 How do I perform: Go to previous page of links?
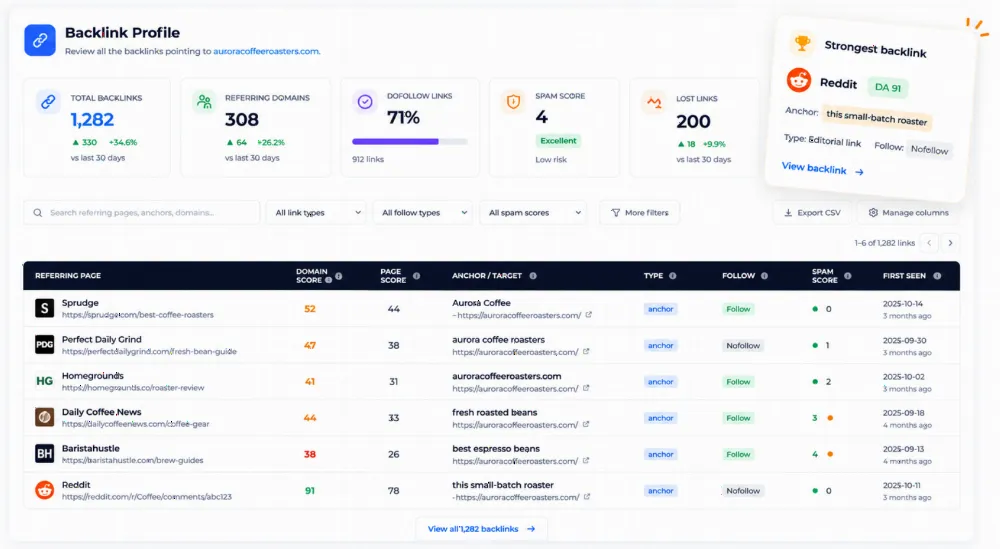(929, 243)
